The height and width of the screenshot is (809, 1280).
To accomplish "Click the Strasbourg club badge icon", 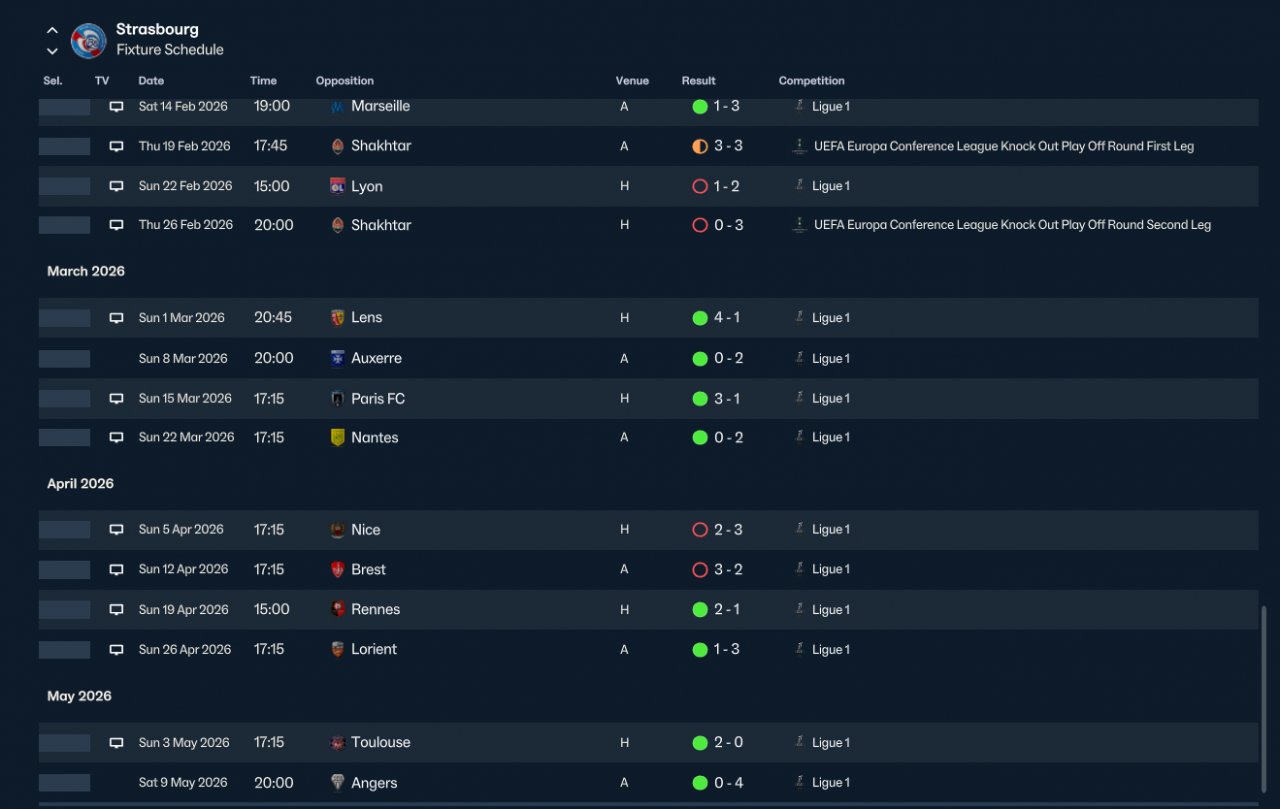I will point(89,40).
